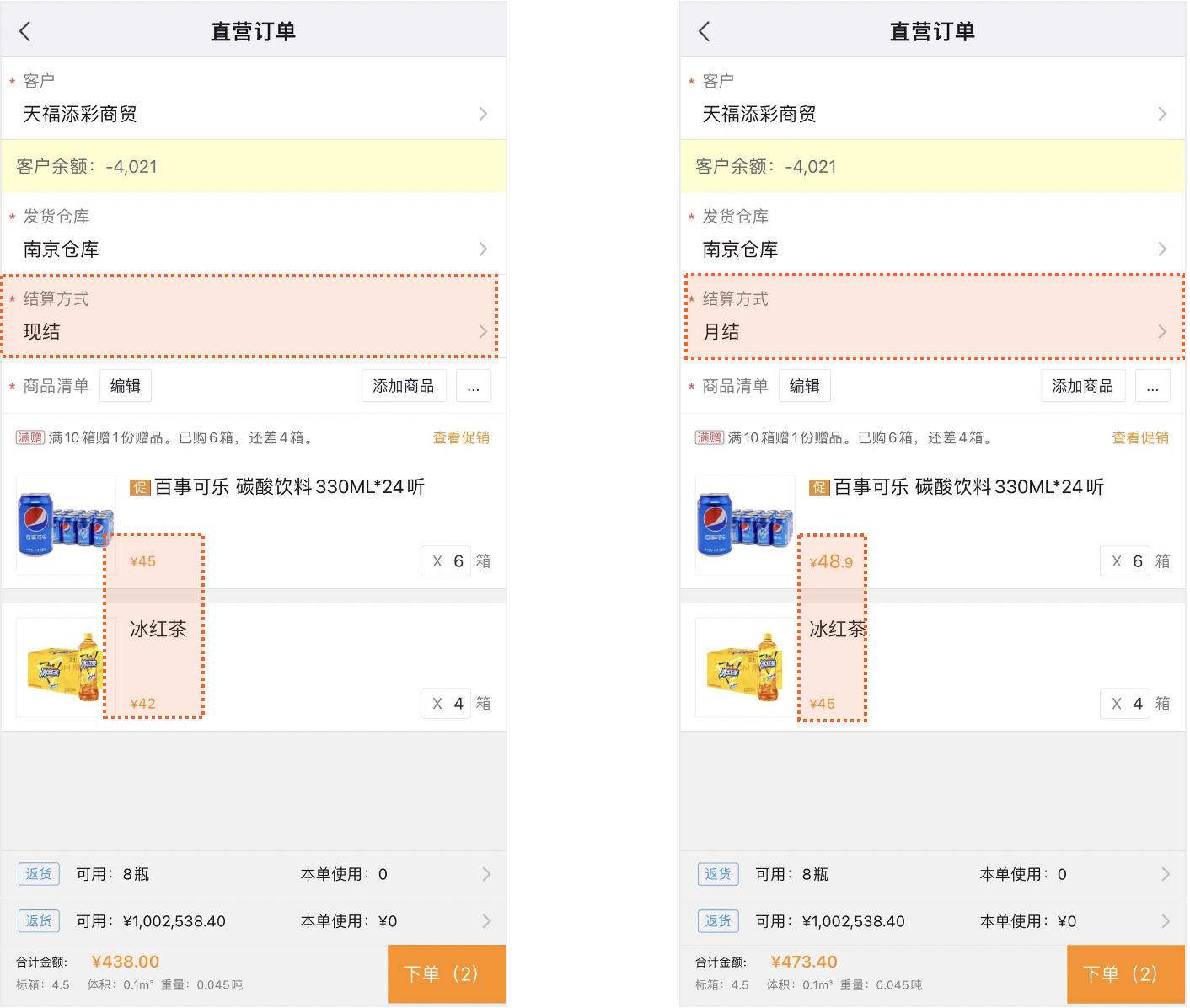Click Pepsi price ¥48.9 on right screen
Viewport: 1190px width, 1008px height.
click(x=831, y=561)
